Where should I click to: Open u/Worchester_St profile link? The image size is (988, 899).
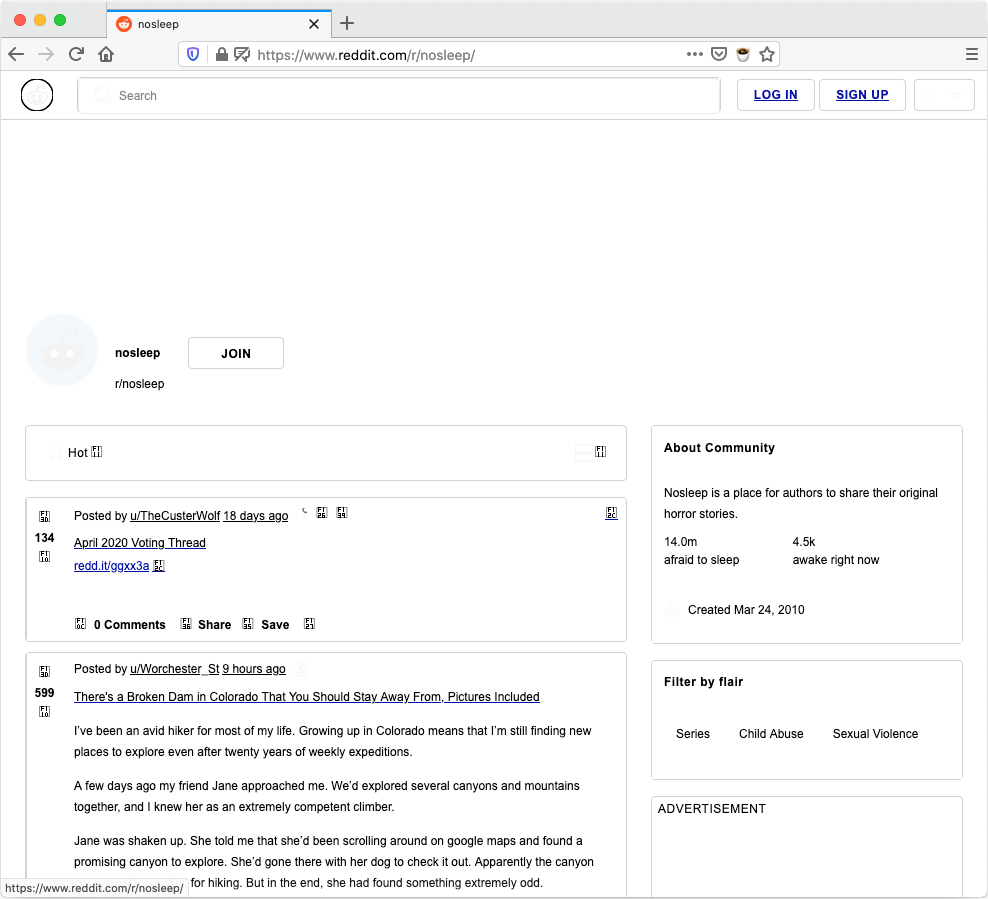point(175,669)
